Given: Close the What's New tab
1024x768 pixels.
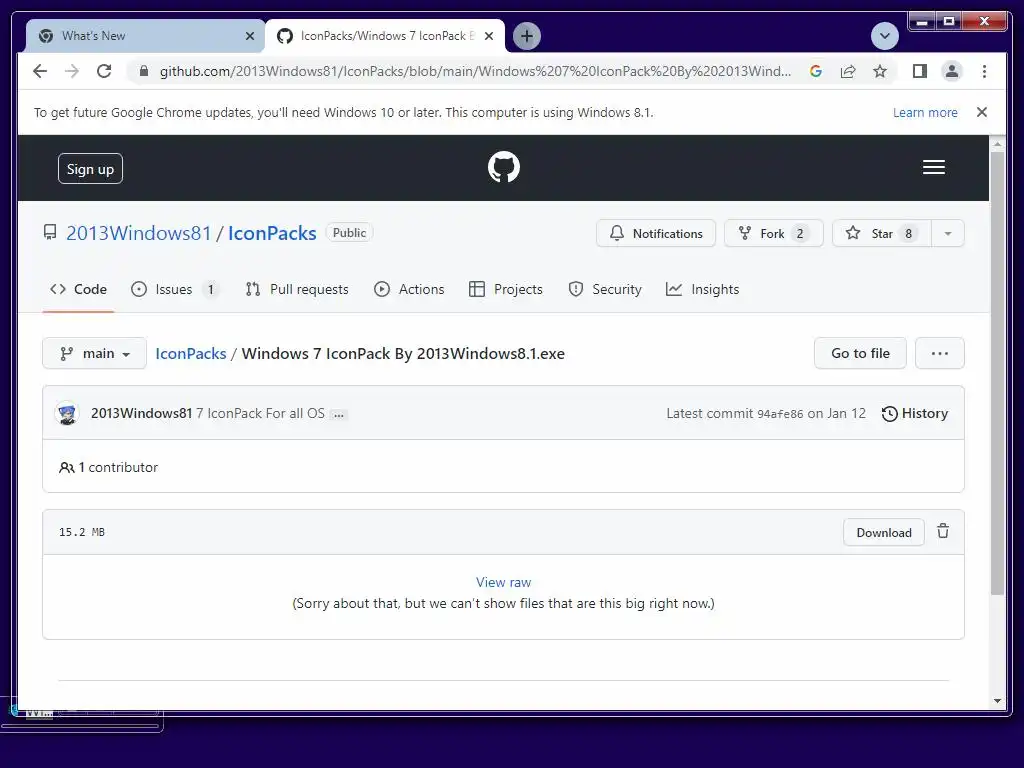Looking at the screenshot, I should [249, 36].
